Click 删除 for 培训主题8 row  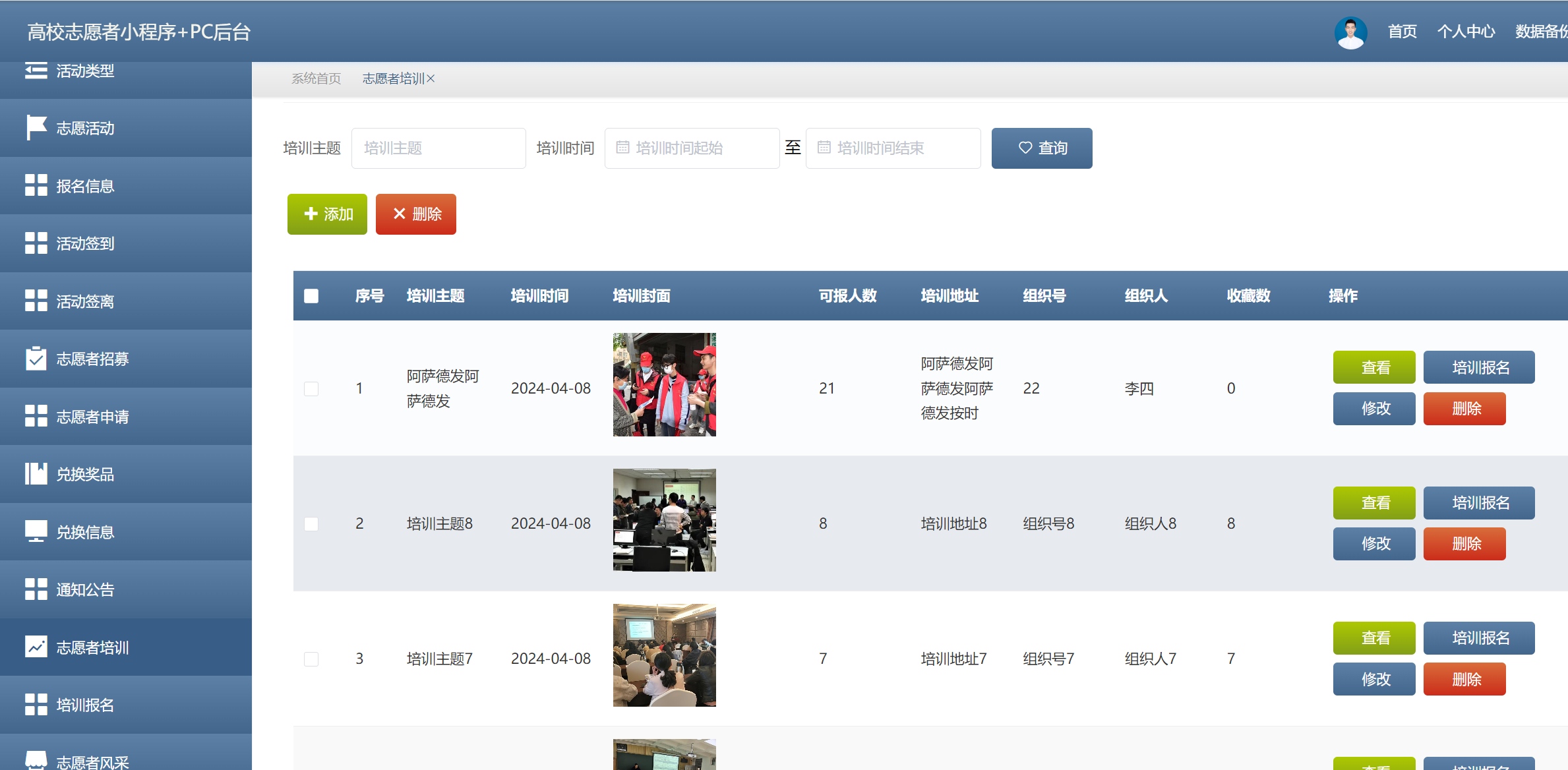1464,544
